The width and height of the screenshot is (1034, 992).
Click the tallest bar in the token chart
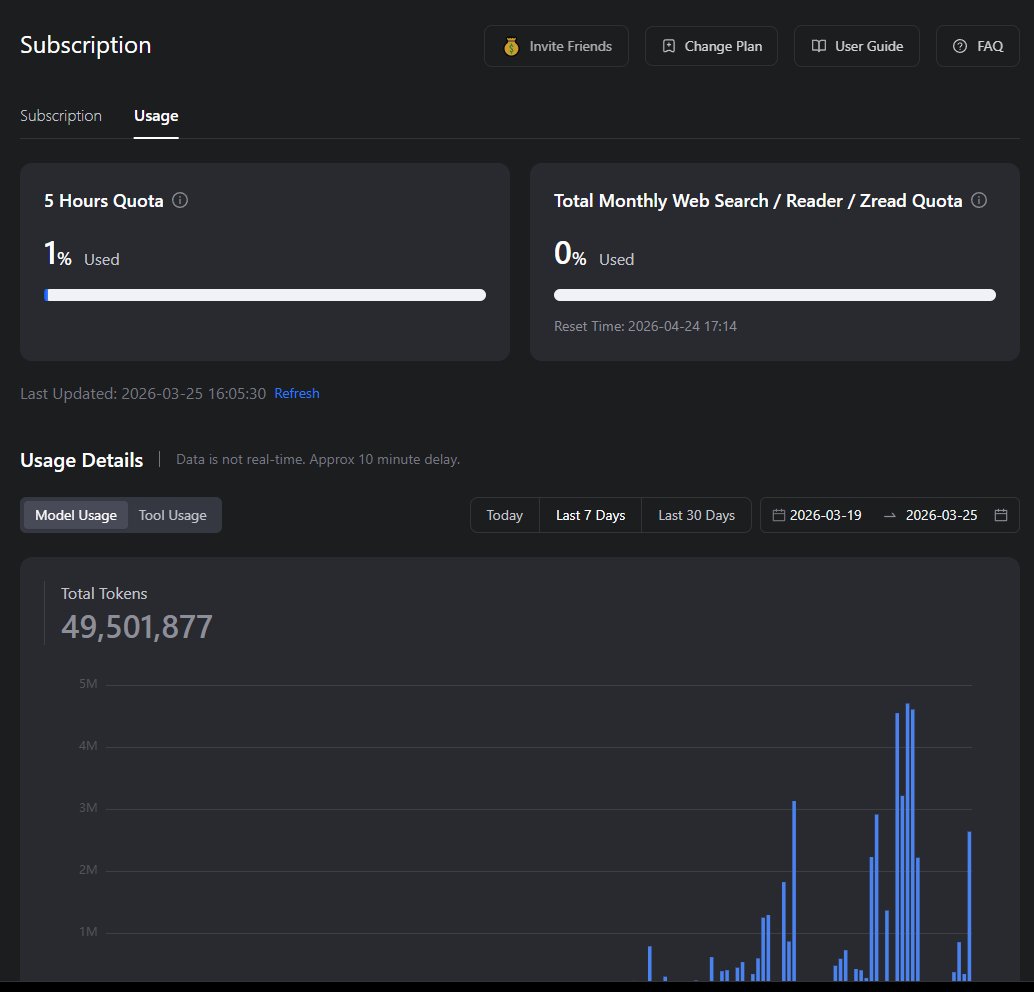(x=907, y=842)
